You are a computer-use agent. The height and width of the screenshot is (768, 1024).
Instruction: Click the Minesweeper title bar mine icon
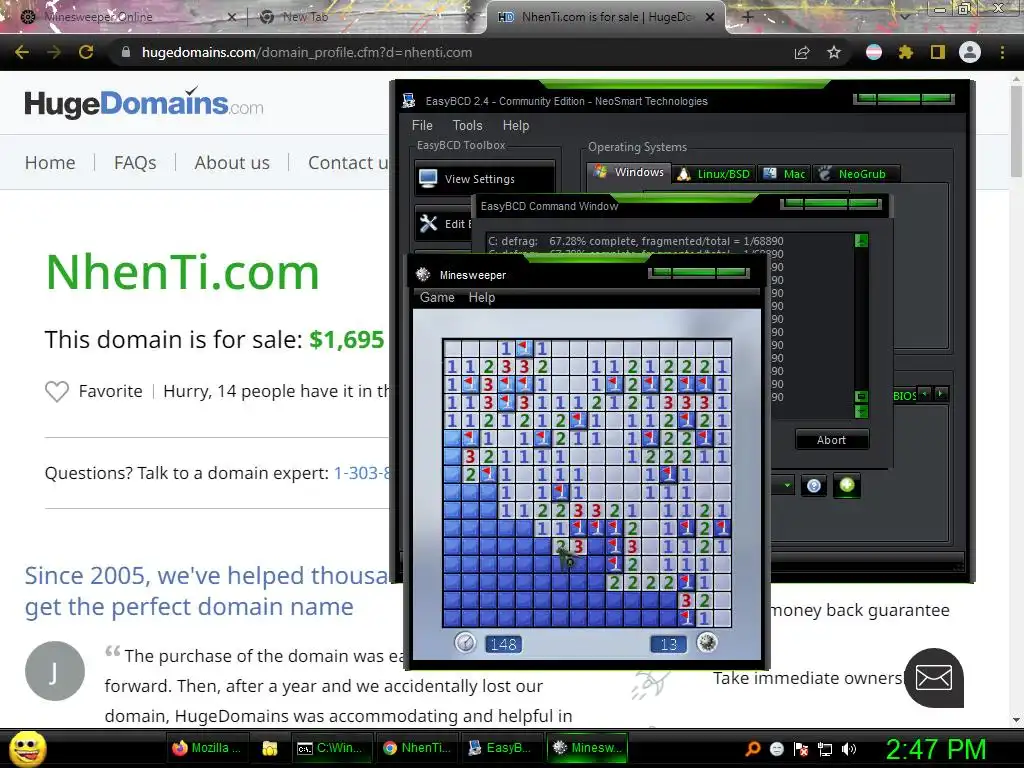coord(423,275)
